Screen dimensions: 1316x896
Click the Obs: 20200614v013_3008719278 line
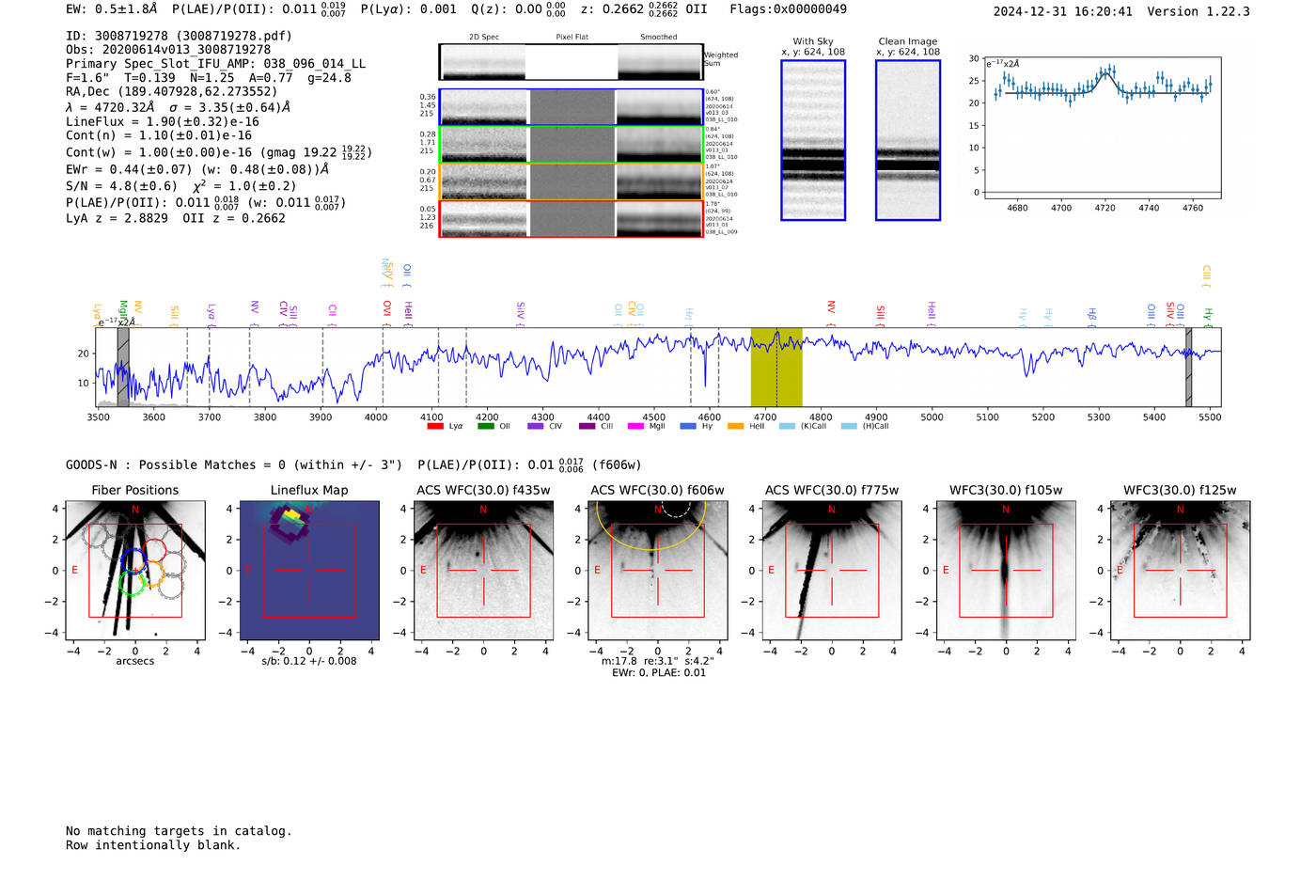pyautogui.click(x=168, y=50)
